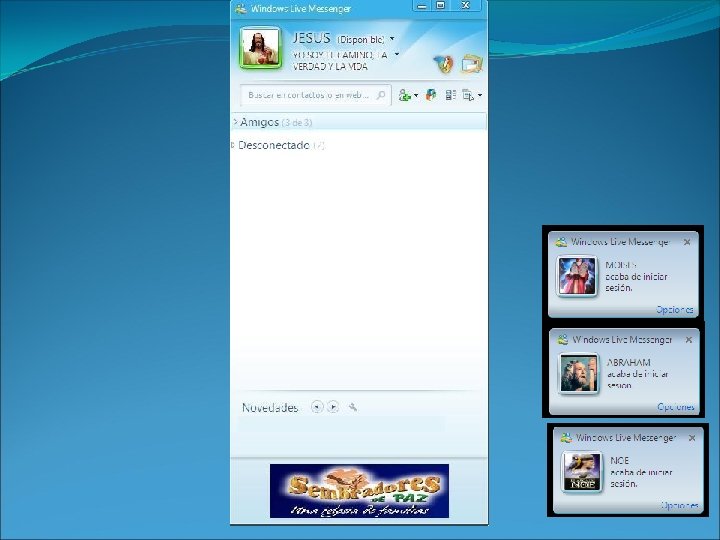Click the show menu icon
Screen dimensions: 720x540
point(468,95)
